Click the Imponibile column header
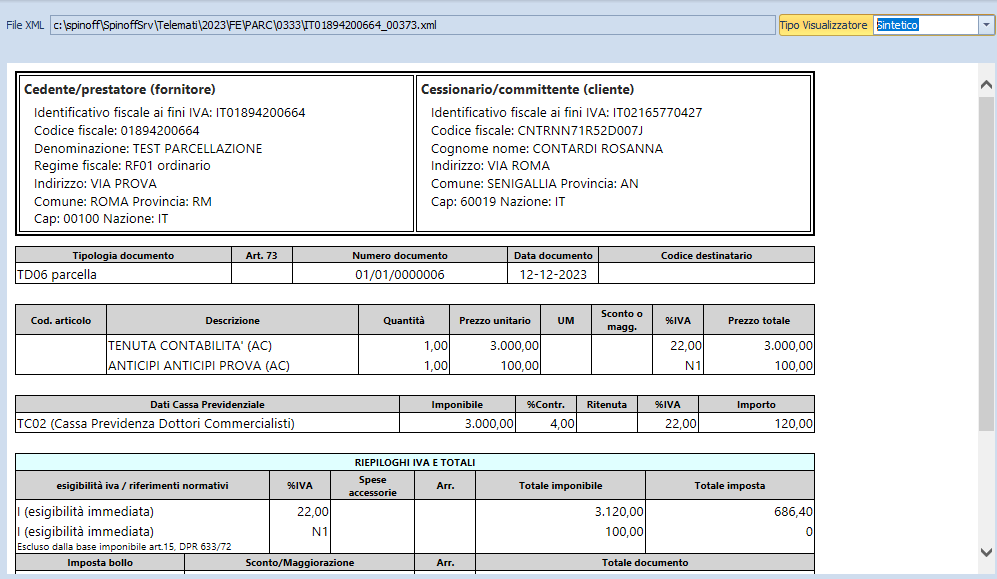This screenshot has height=579, width=997. [457, 404]
